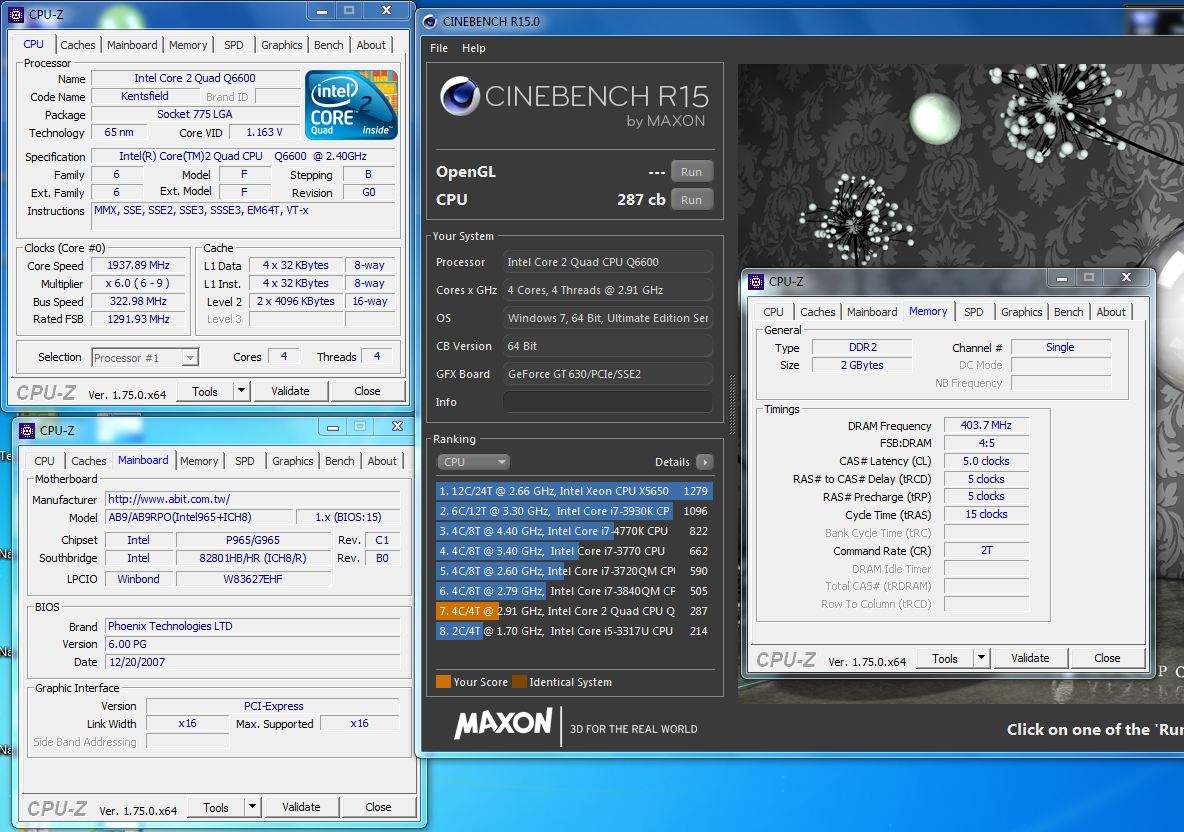1184x832 pixels.
Task: Open Bench tab in top CPU-Z window
Action: coord(328,45)
